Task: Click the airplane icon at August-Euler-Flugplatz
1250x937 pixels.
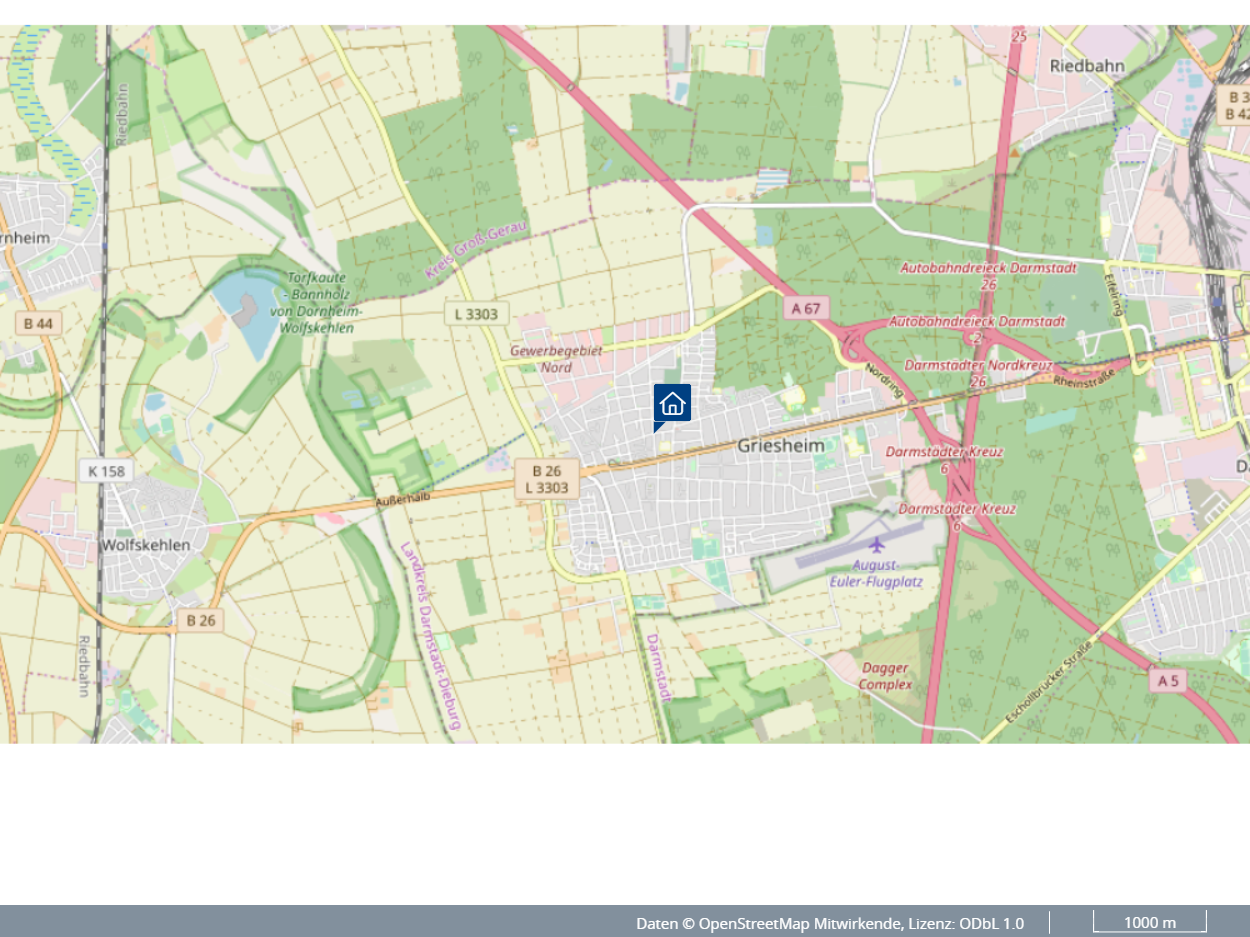Action: tap(877, 545)
